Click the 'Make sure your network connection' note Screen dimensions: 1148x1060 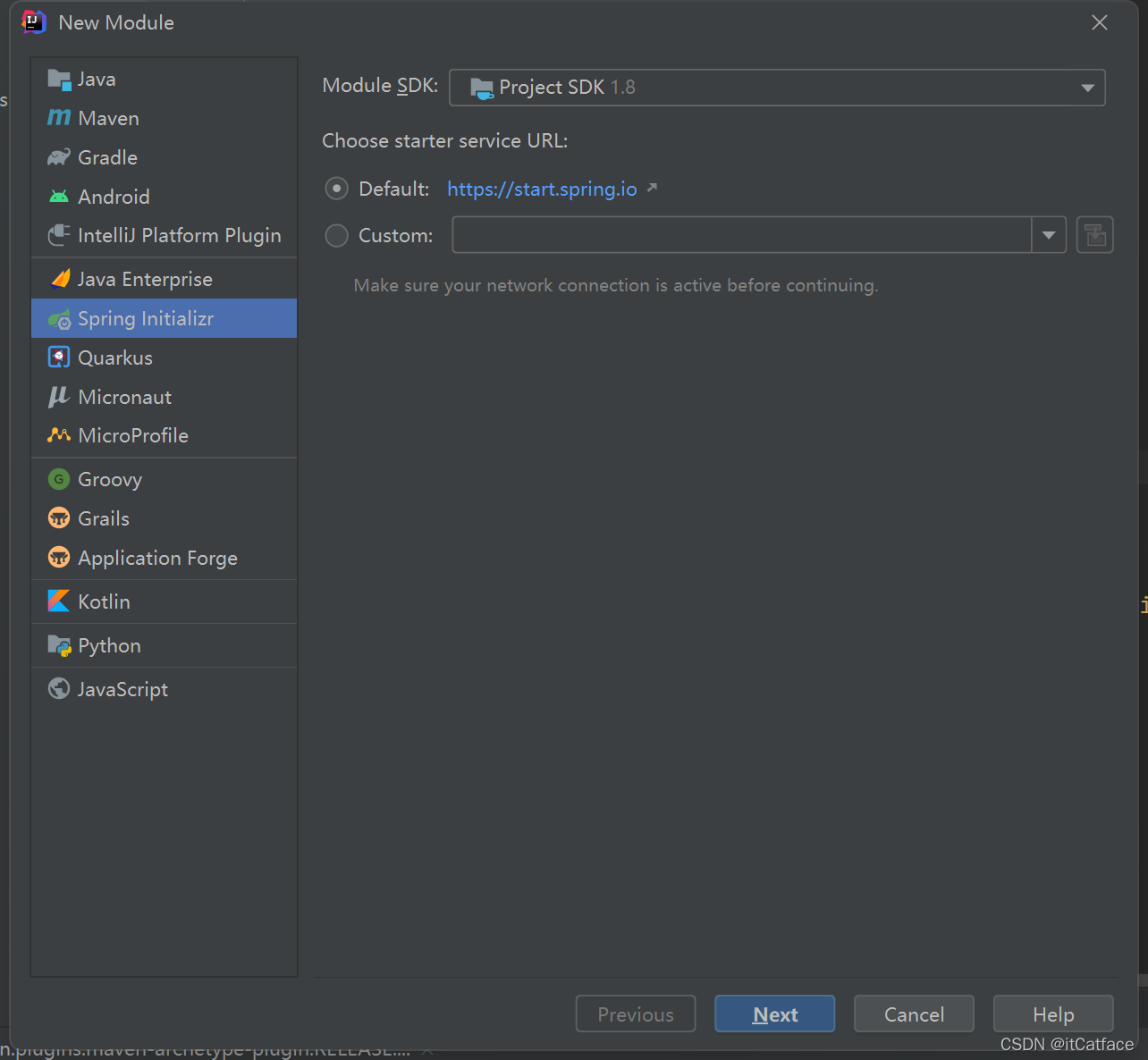point(616,285)
